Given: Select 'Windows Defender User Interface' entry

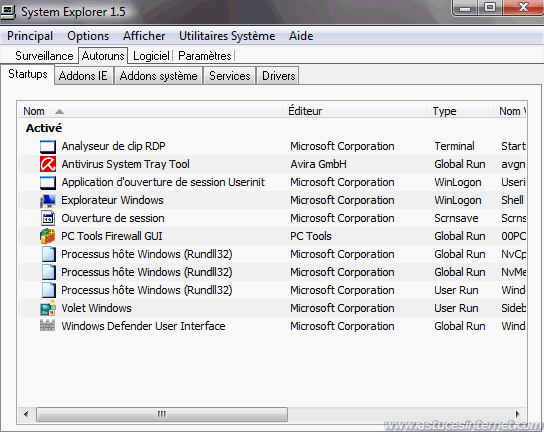Looking at the screenshot, I should (143, 326).
